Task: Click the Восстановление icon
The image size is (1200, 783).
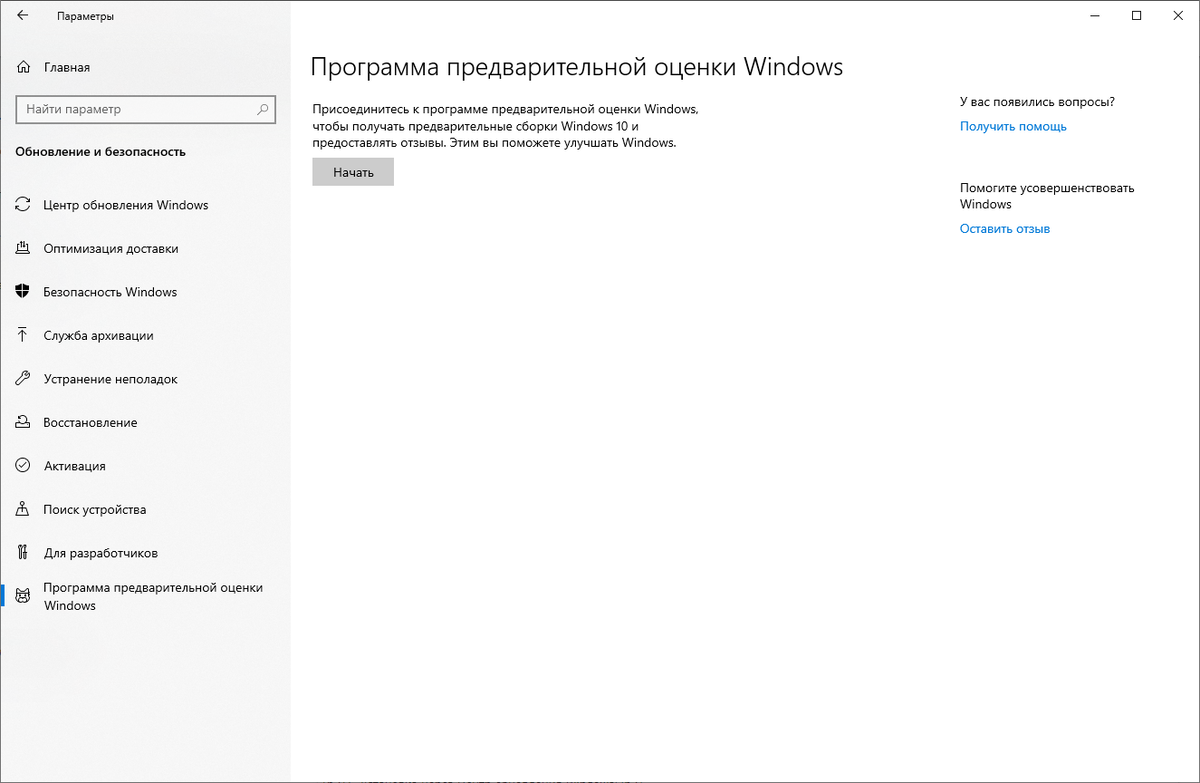Action: (23, 422)
